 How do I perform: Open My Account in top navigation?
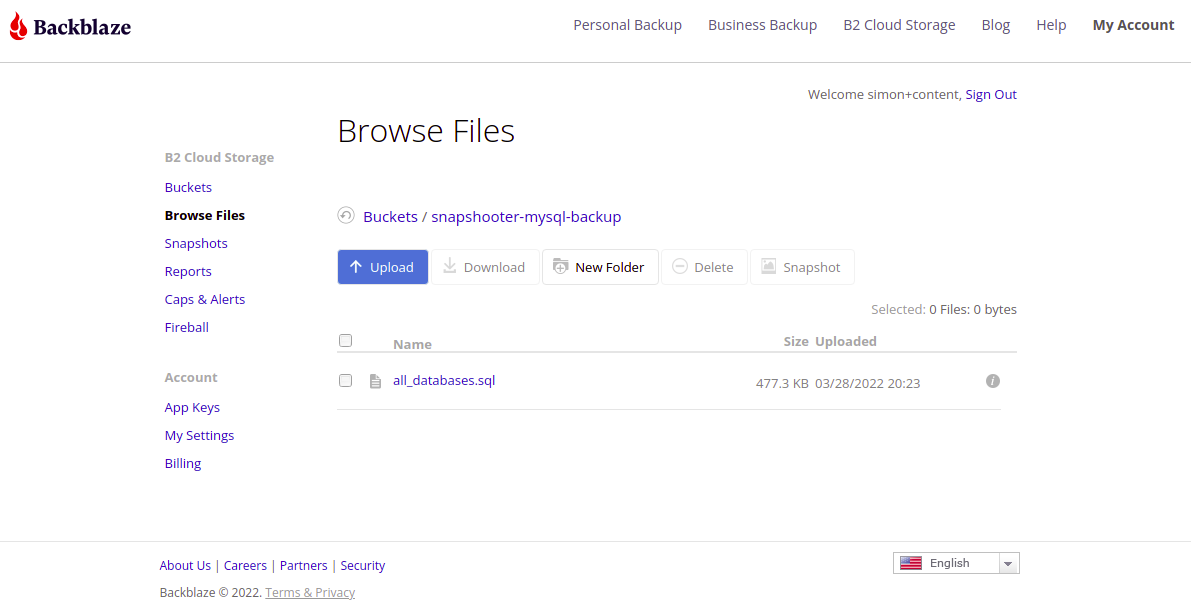pyautogui.click(x=1133, y=25)
